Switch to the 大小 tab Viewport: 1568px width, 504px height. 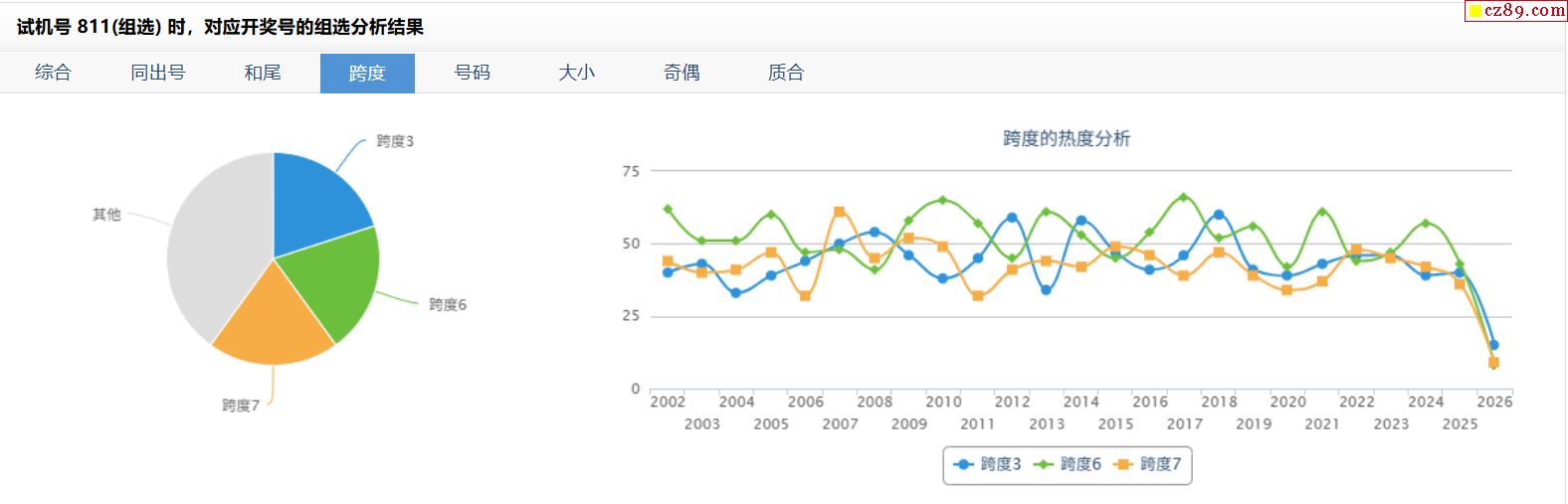click(x=576, y=73)
